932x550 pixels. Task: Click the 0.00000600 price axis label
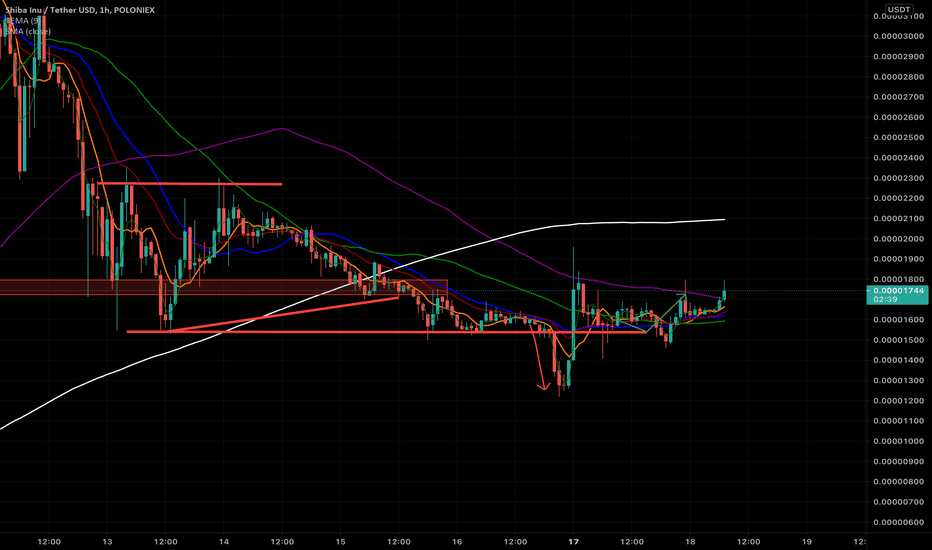coord(898,523)
